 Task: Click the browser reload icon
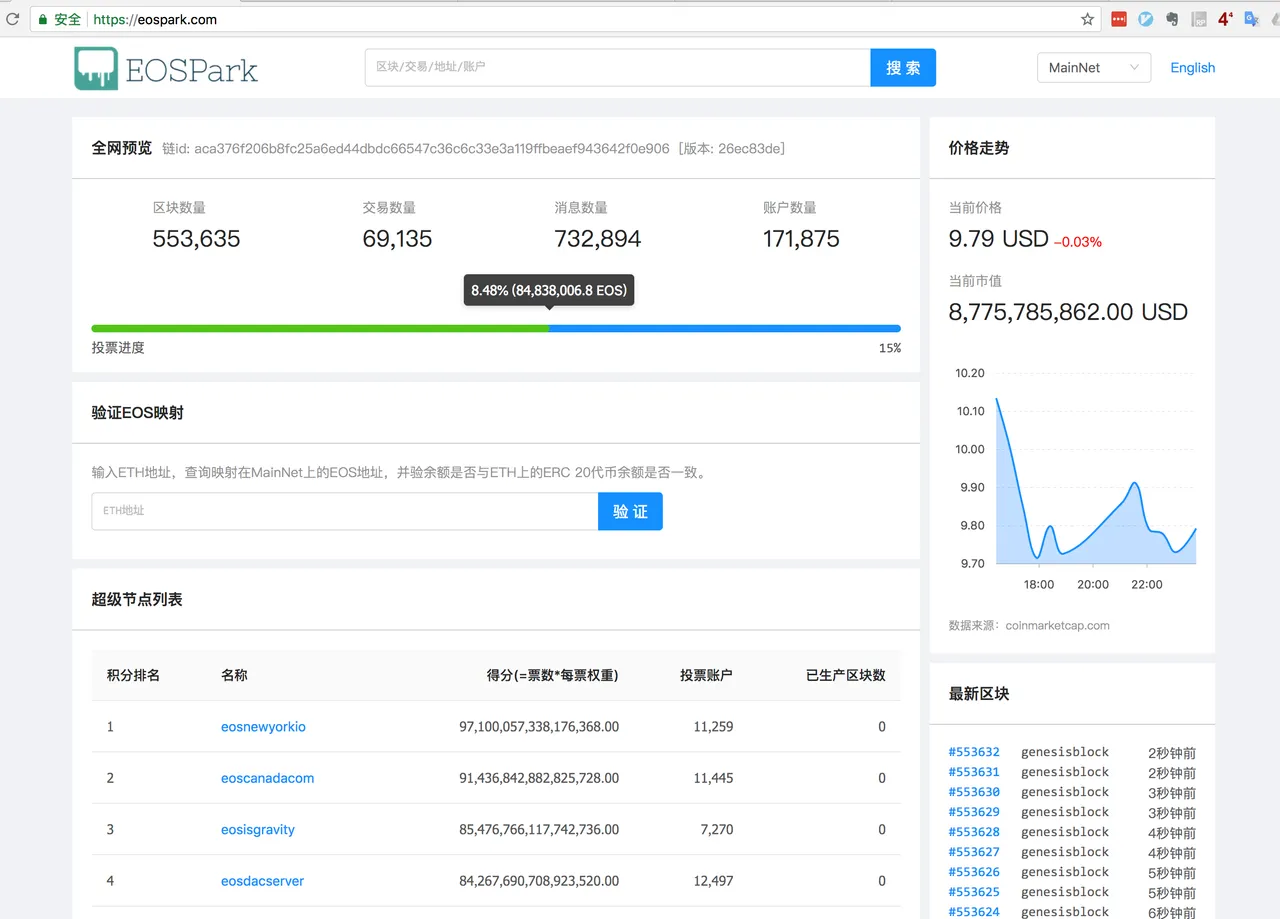[12, 19]
